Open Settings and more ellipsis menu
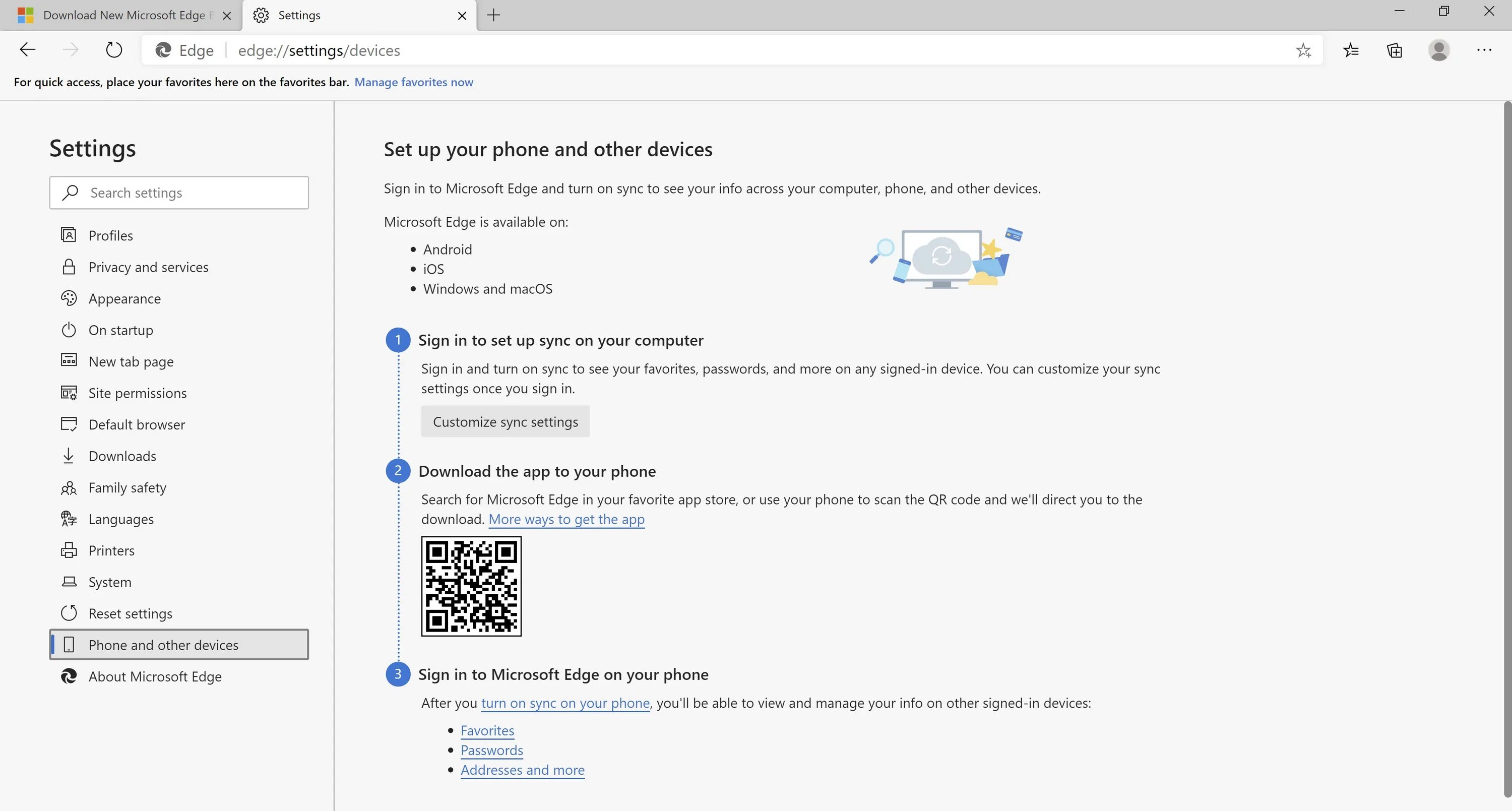Screen dimensions: 1512x811 [1484, 50]
